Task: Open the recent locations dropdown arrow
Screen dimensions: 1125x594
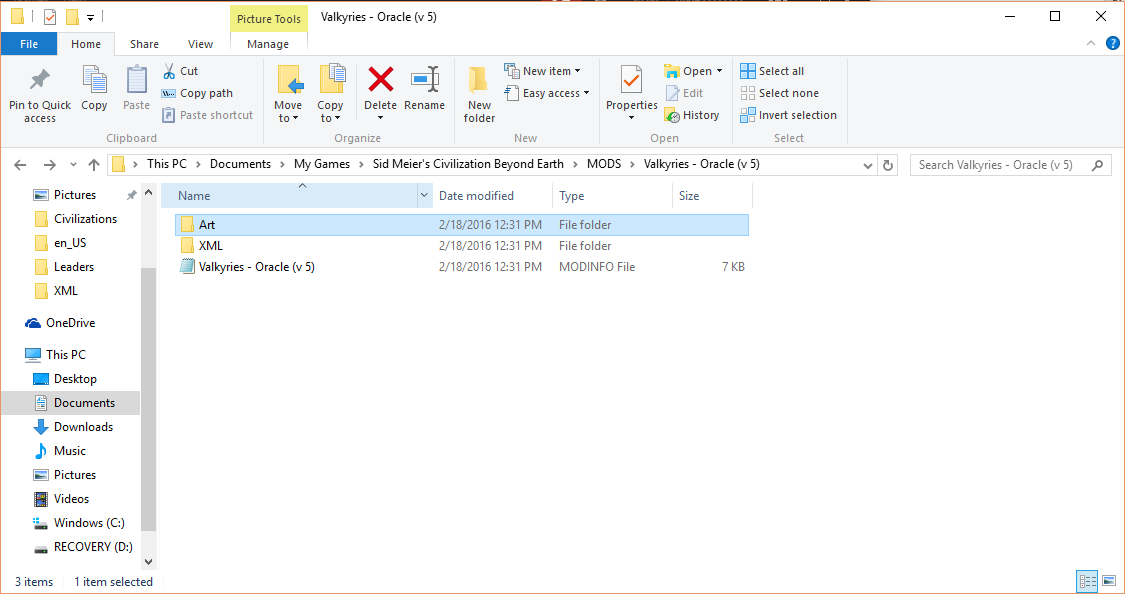Action: [x=73, y=165]
